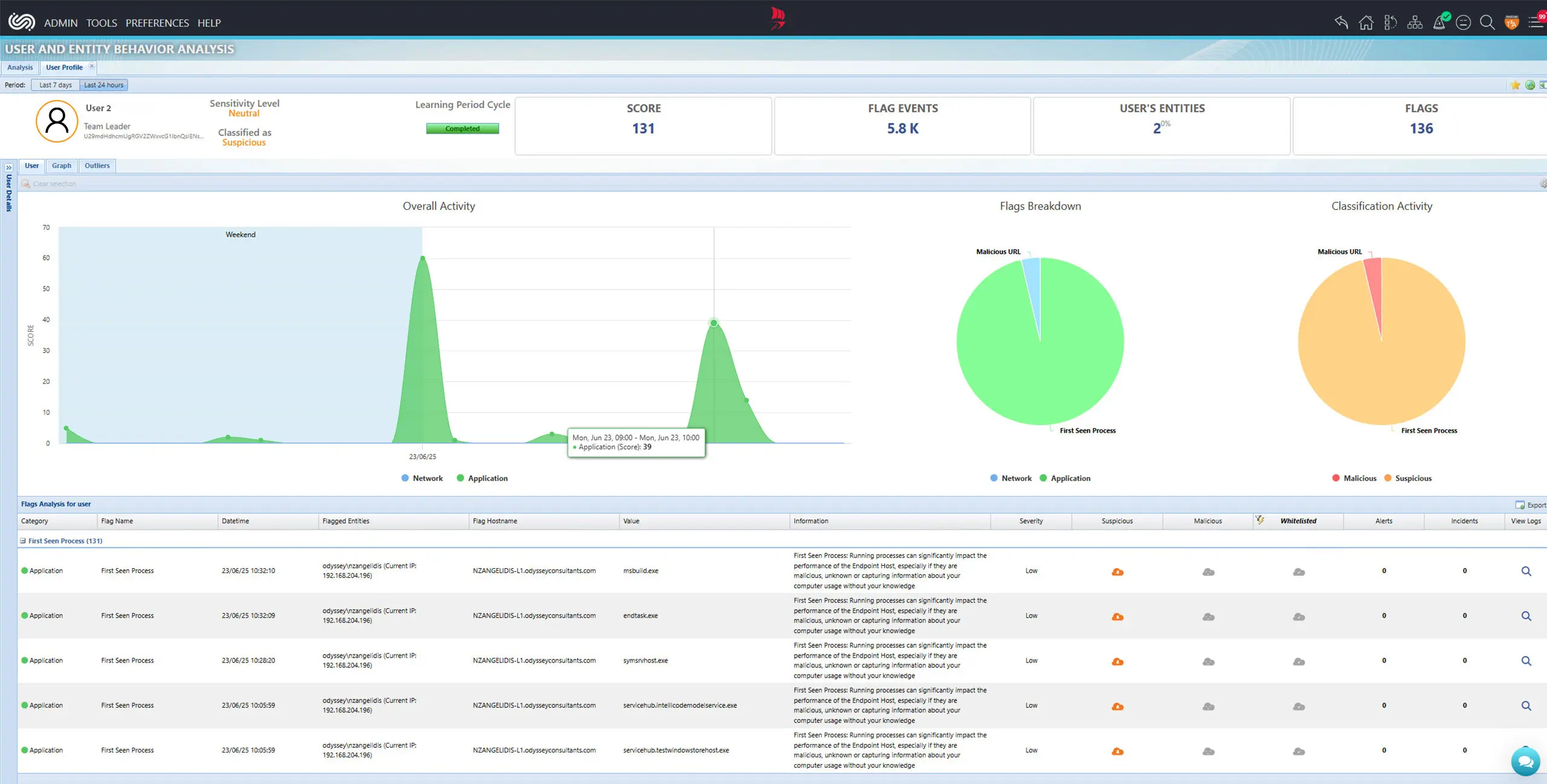Collapse the First Seen Process (131) group
The image size is (1547, 784).
pyautogui.click(x=23, y=541)
